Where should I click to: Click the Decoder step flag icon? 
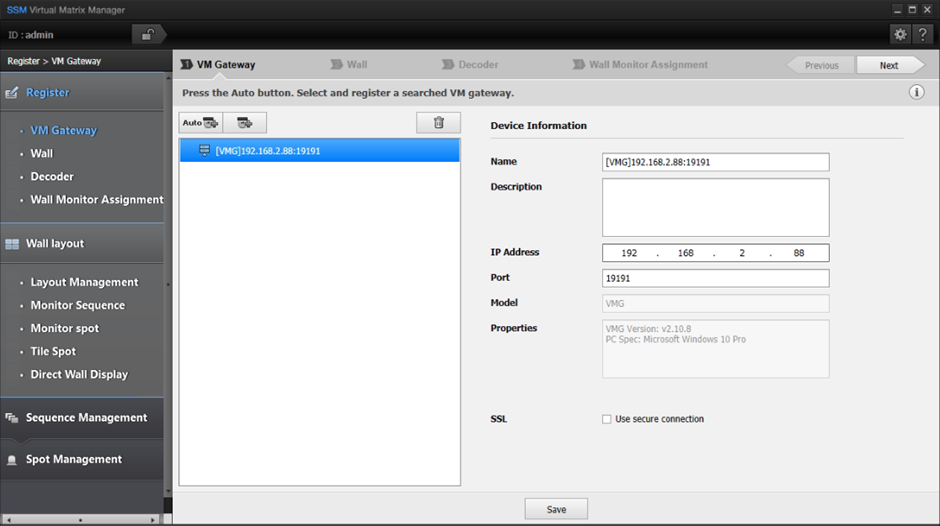(448, 64)
